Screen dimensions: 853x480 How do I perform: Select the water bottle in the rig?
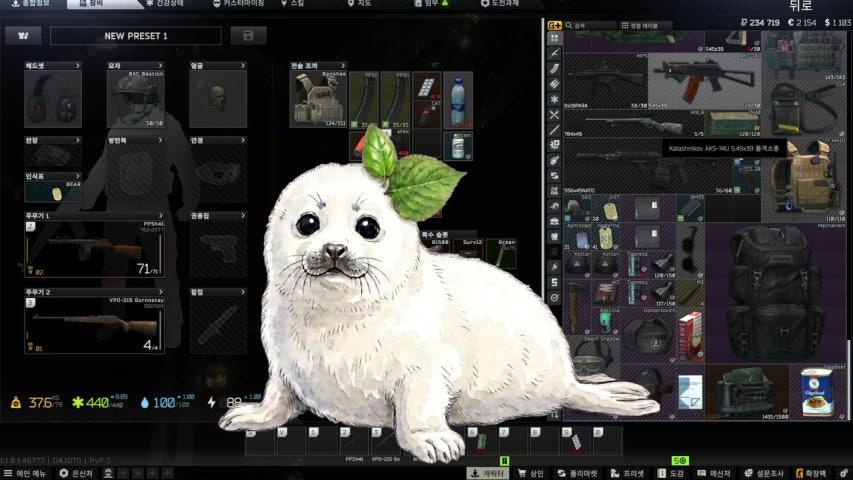(x=458, y=100)
